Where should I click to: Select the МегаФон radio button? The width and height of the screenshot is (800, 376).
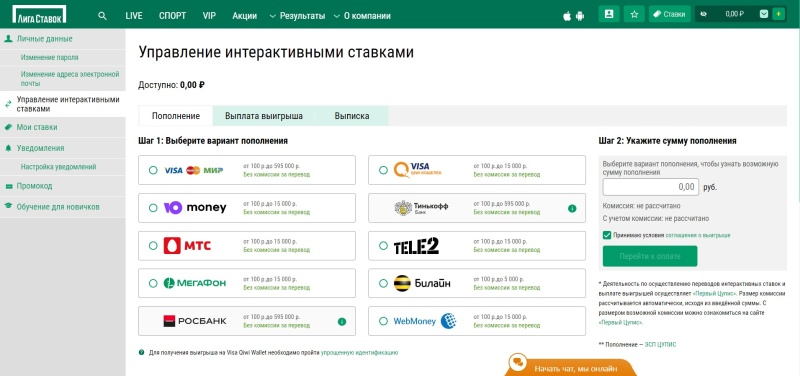pyautogui.click(x=153, y=283)
